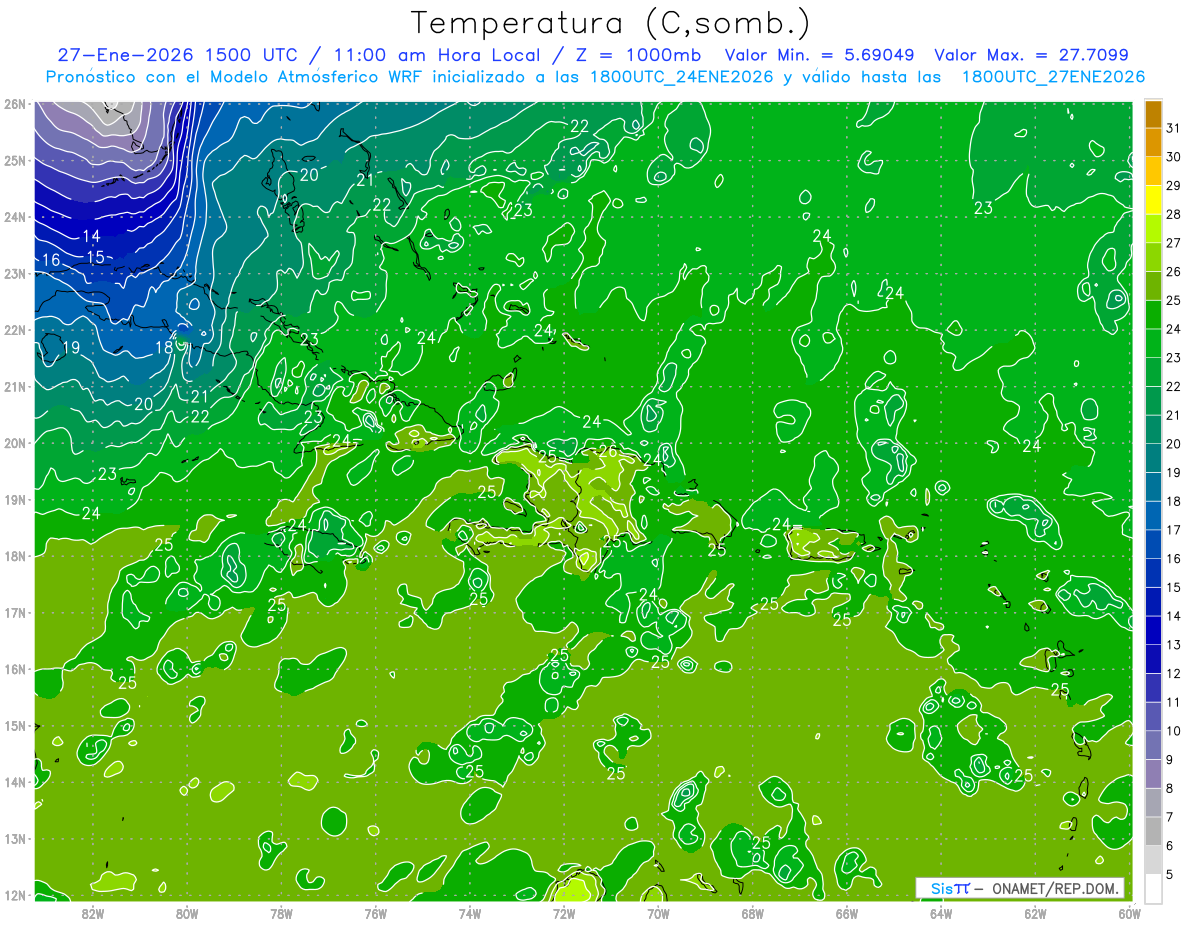
Task: Click the '13N' latitude axis label
Action: tap(14, 838)
